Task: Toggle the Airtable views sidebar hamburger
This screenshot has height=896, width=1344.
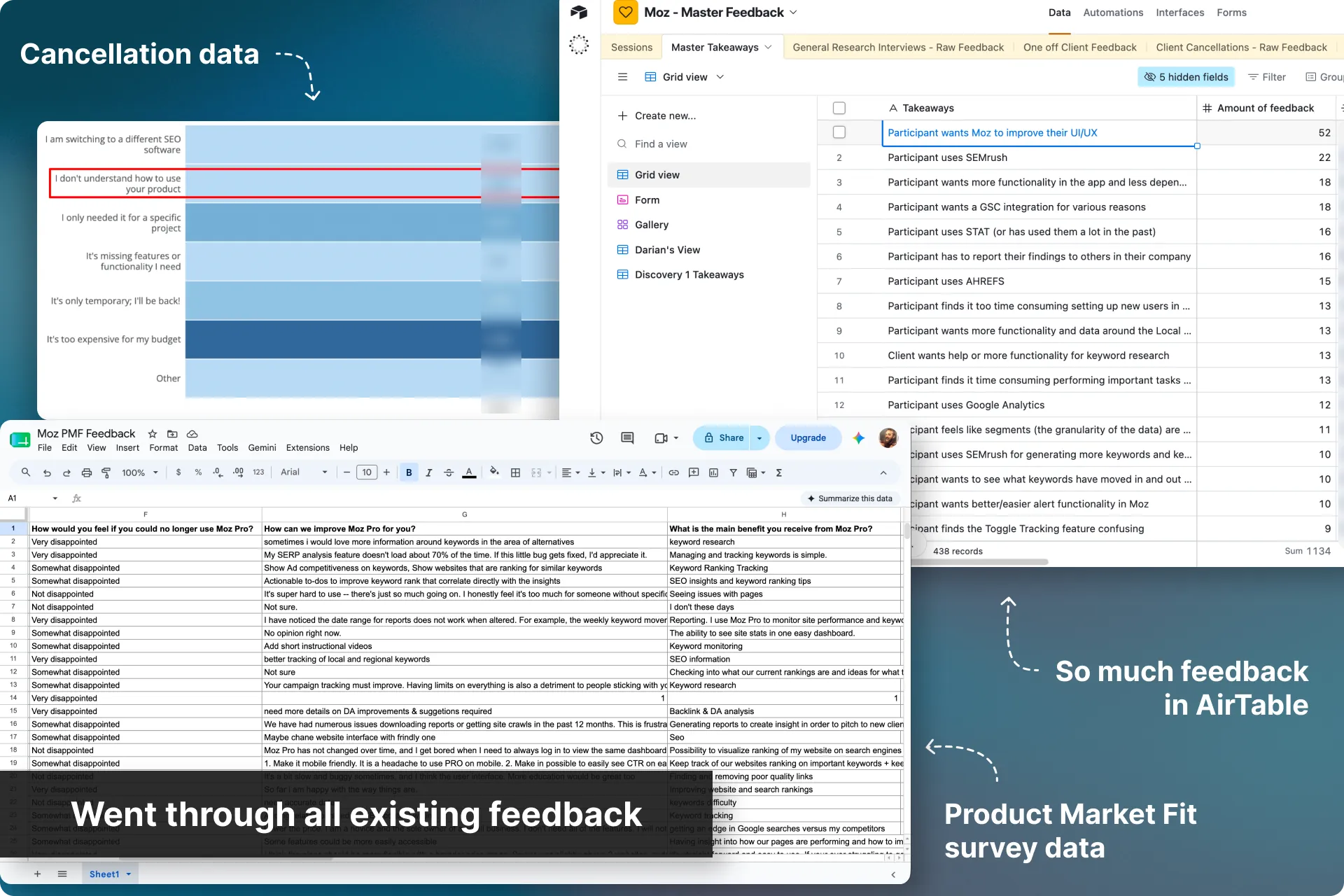Action: (622, 77)
